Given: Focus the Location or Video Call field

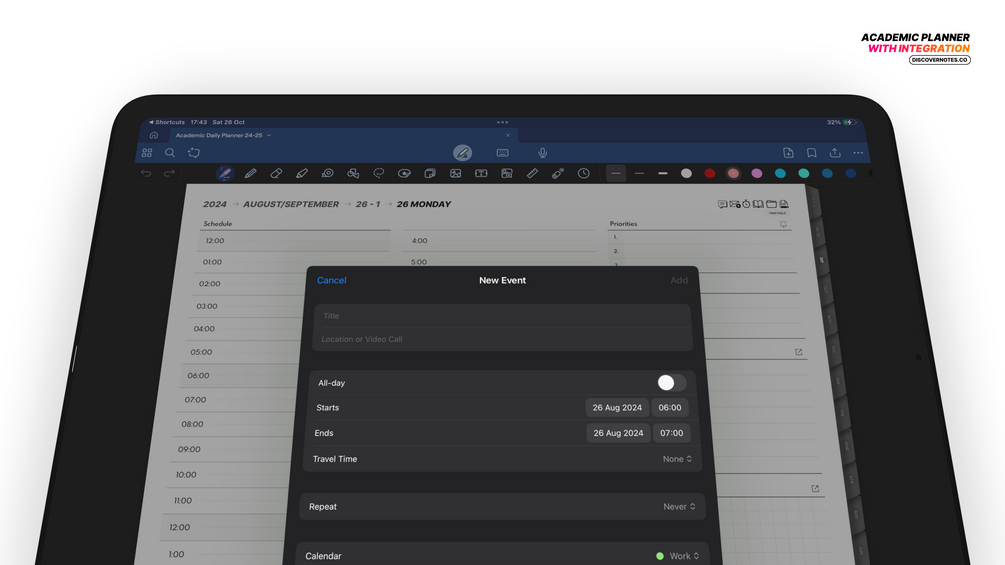Looking at the screenshot, I should pos(502,340).
